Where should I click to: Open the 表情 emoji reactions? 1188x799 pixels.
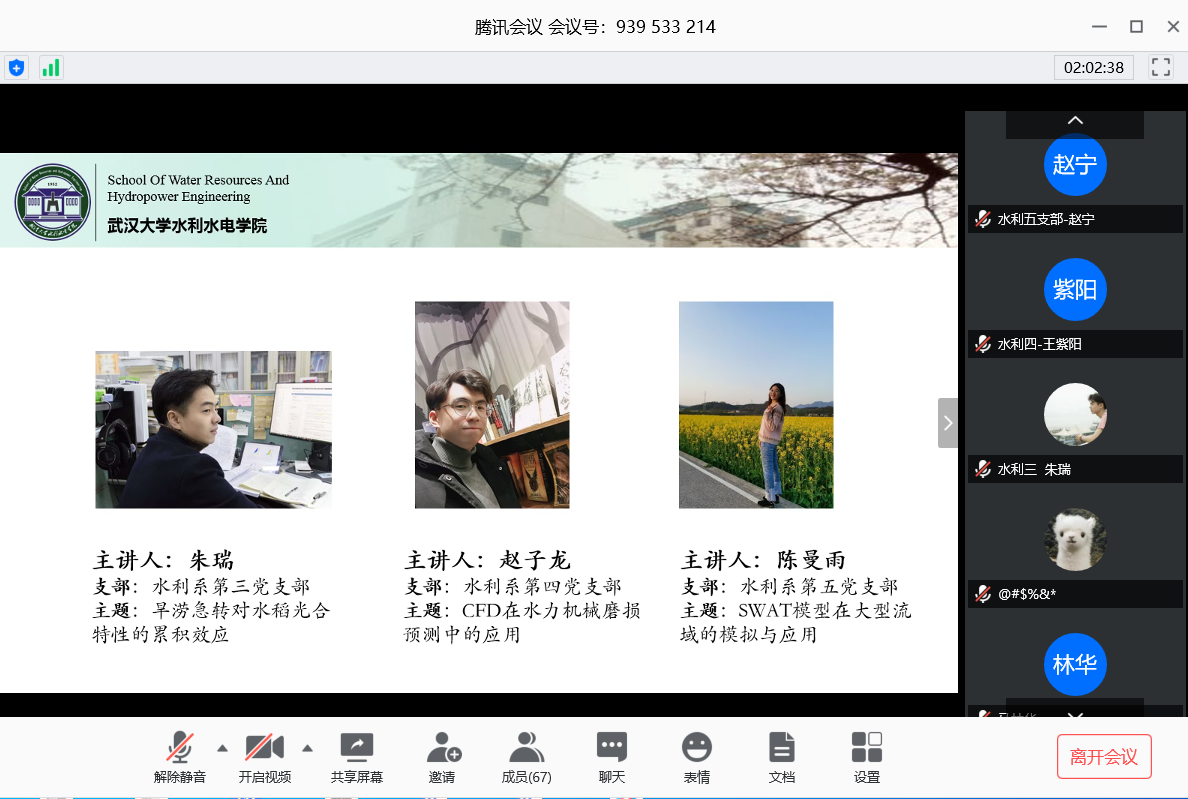click(696, 756)
